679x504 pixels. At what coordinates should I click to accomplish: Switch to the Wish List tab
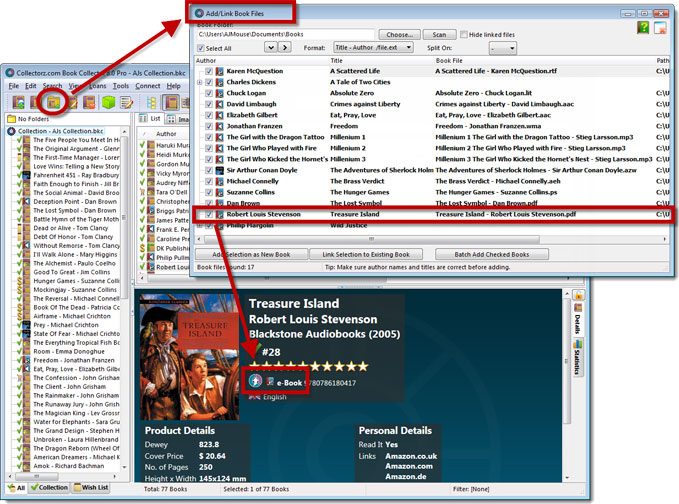pyautogui.click(x=91, y=487)
